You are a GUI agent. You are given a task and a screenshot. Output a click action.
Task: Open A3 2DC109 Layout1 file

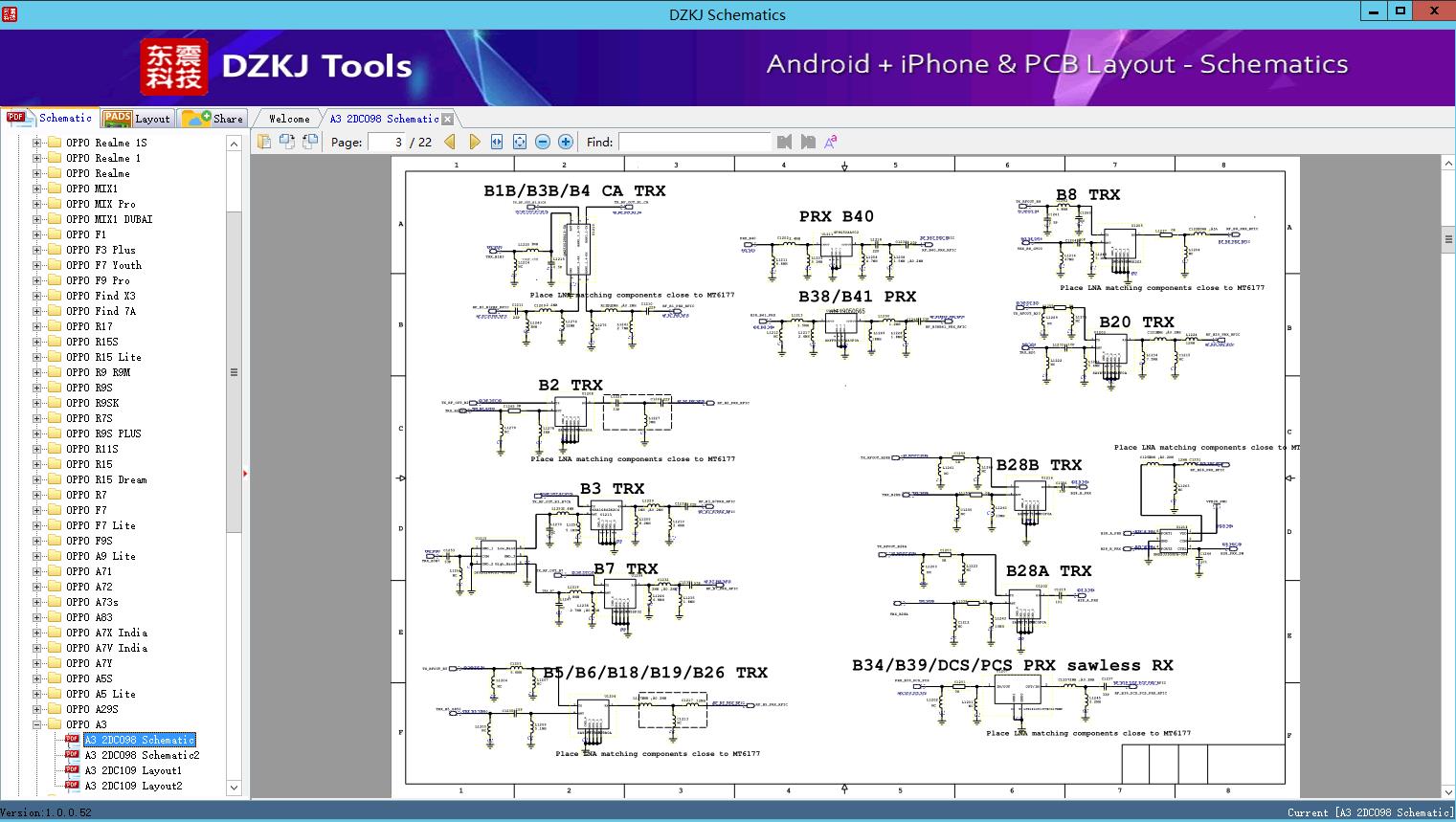pyautogui.click(x=132, y=770)
